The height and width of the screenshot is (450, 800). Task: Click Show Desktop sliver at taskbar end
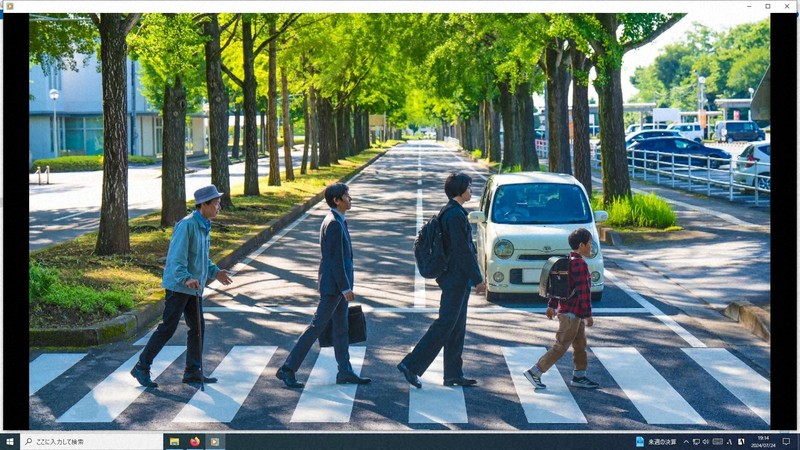(798, 441)
